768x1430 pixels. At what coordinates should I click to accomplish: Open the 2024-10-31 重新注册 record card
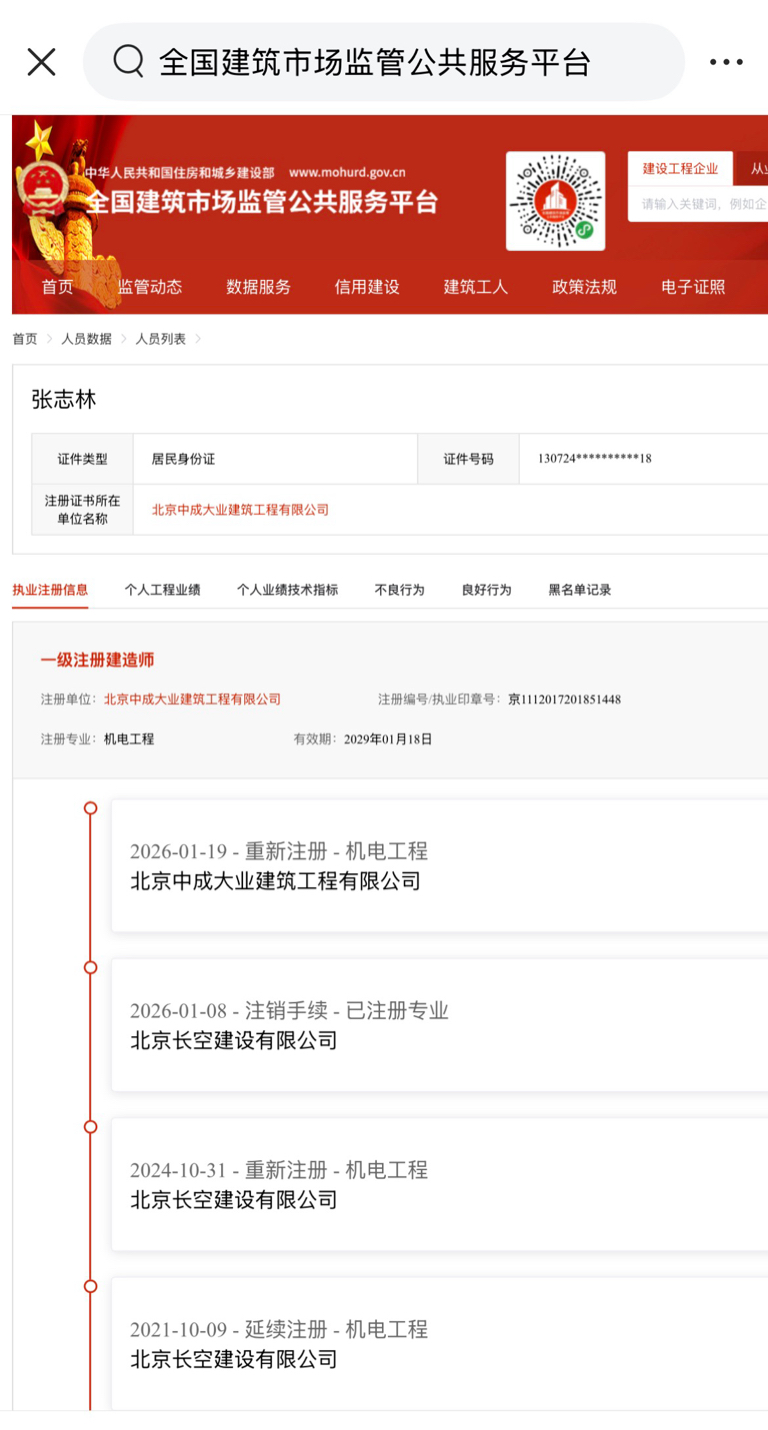point(440,1184)
